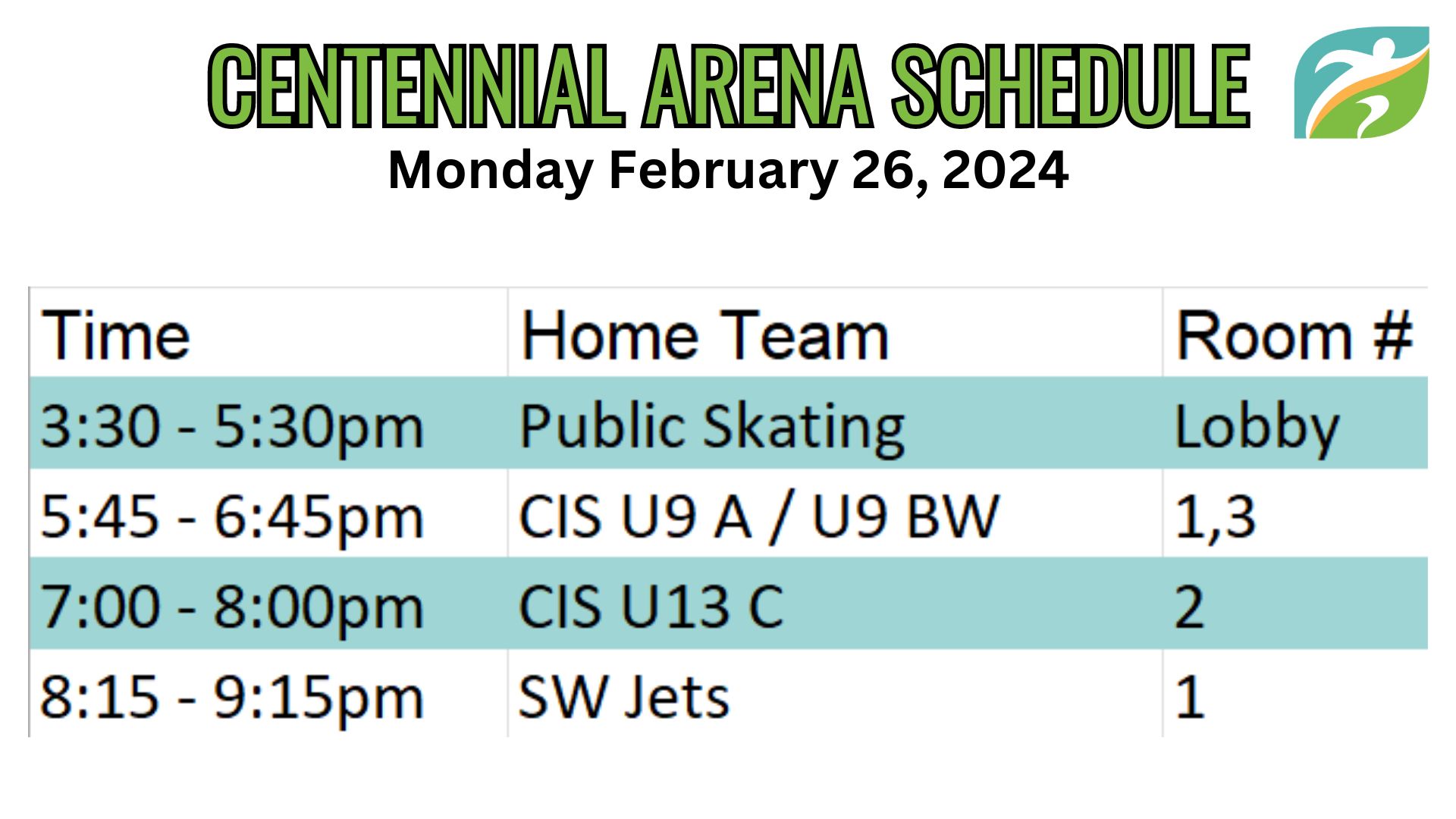Click the Room # column header
The height and width of the screenshot is (819, 1456).
tap(1294, 335)
